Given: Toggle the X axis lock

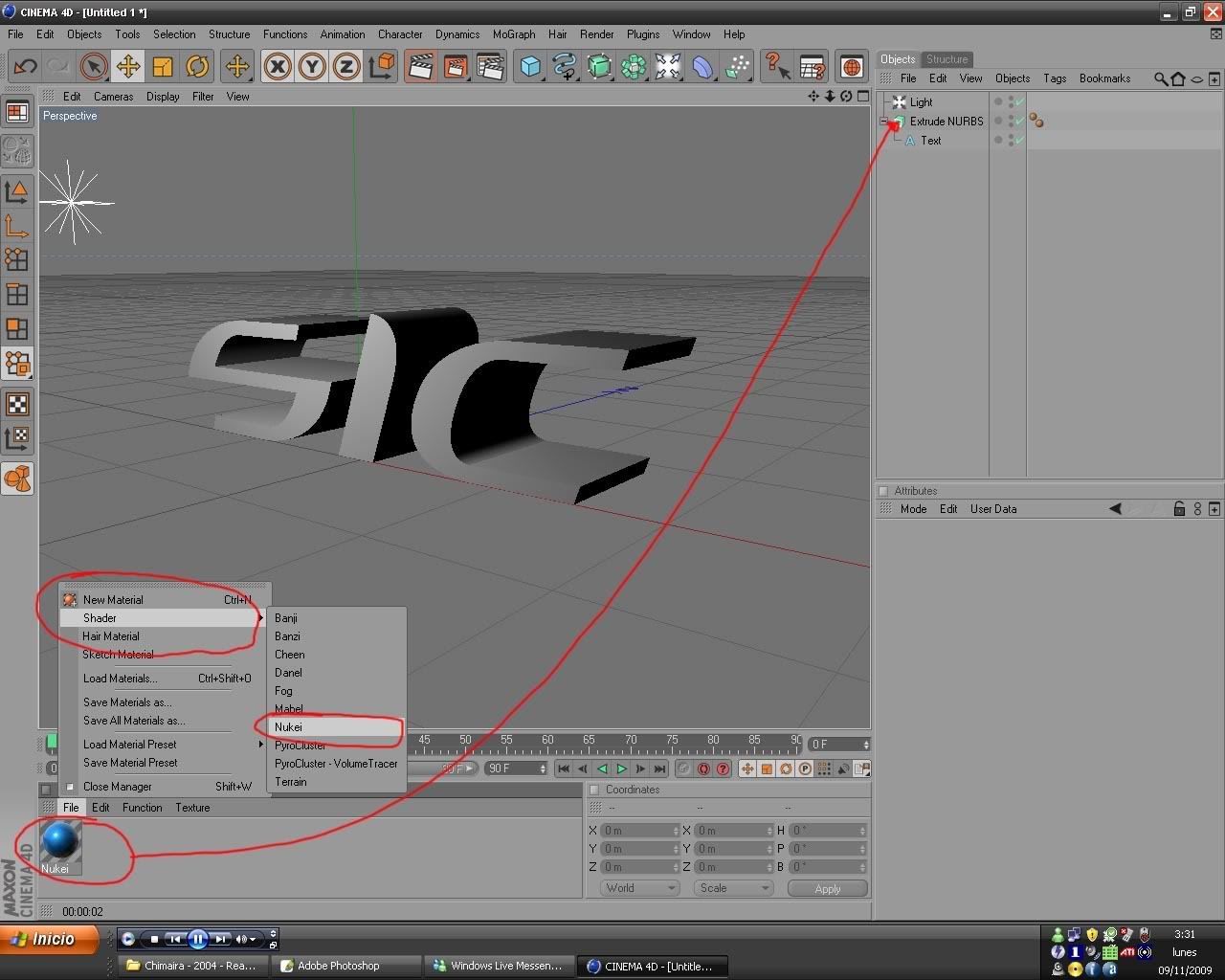Looking at the screenshot, I should 278,66.
